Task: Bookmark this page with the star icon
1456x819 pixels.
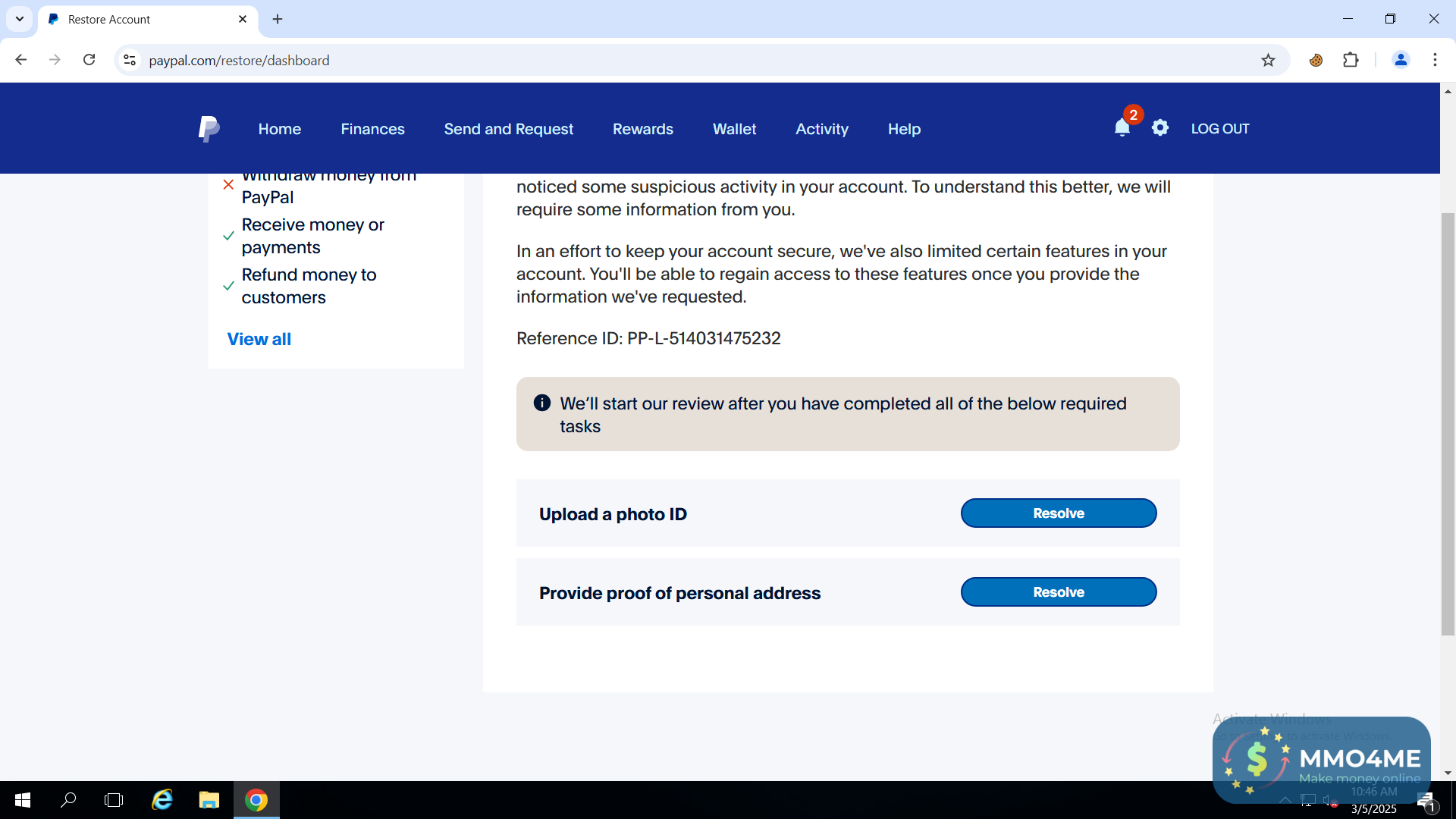Action: click(1268, 60)
